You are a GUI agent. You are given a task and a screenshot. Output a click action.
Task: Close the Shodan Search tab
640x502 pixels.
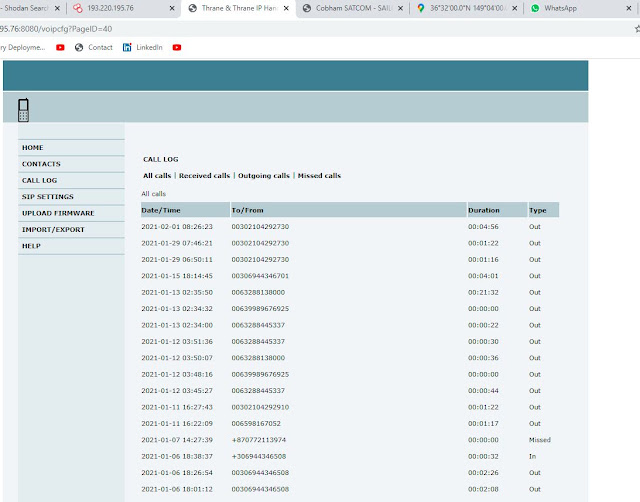(57, 8)
